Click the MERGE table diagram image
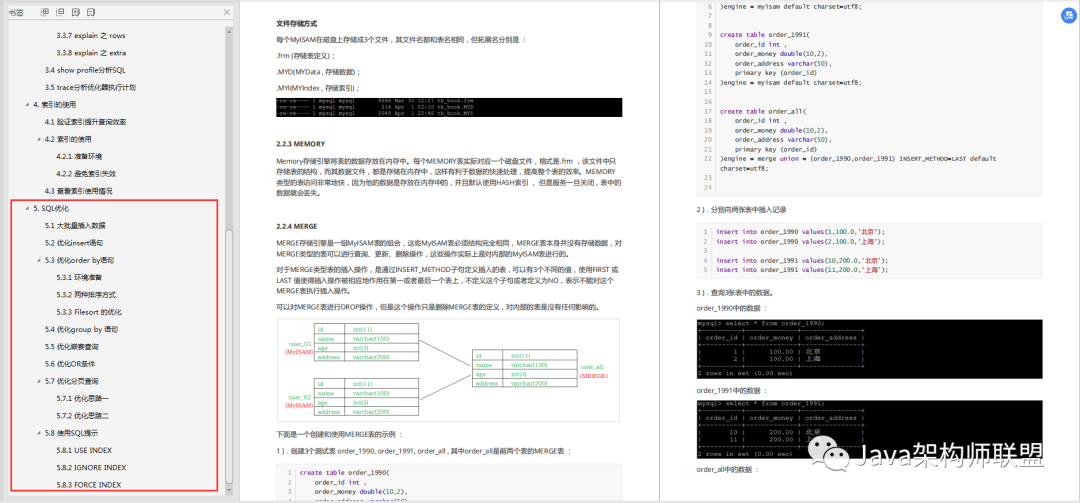This screenshot has width=1080, height=503. tap(448, 370)
